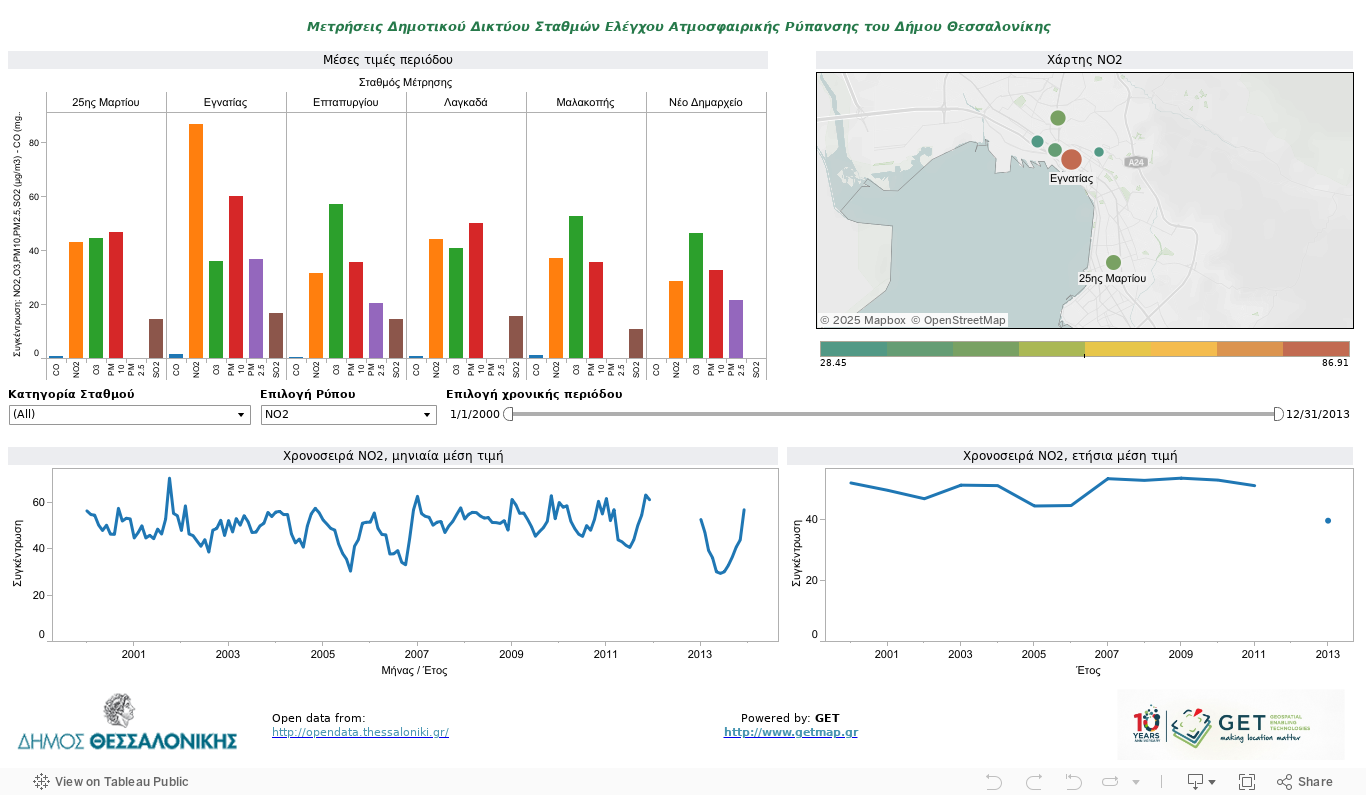Click the start date 1/1/2000 field
The height and width of the screenshot is (795, 1366).
474,414
